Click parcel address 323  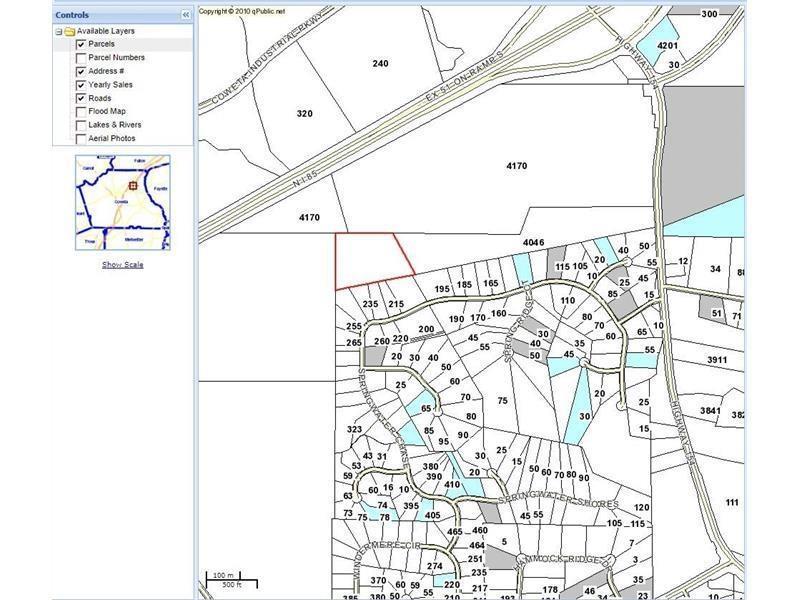(x=354, y=430)
